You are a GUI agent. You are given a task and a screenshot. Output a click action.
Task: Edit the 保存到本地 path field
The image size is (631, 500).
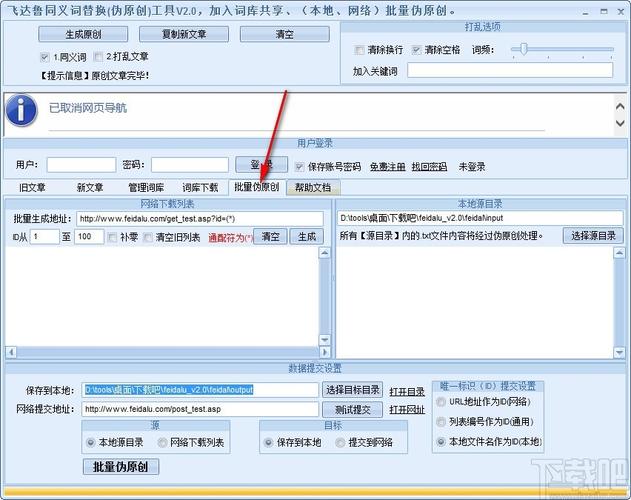click(x=200, y=390)
